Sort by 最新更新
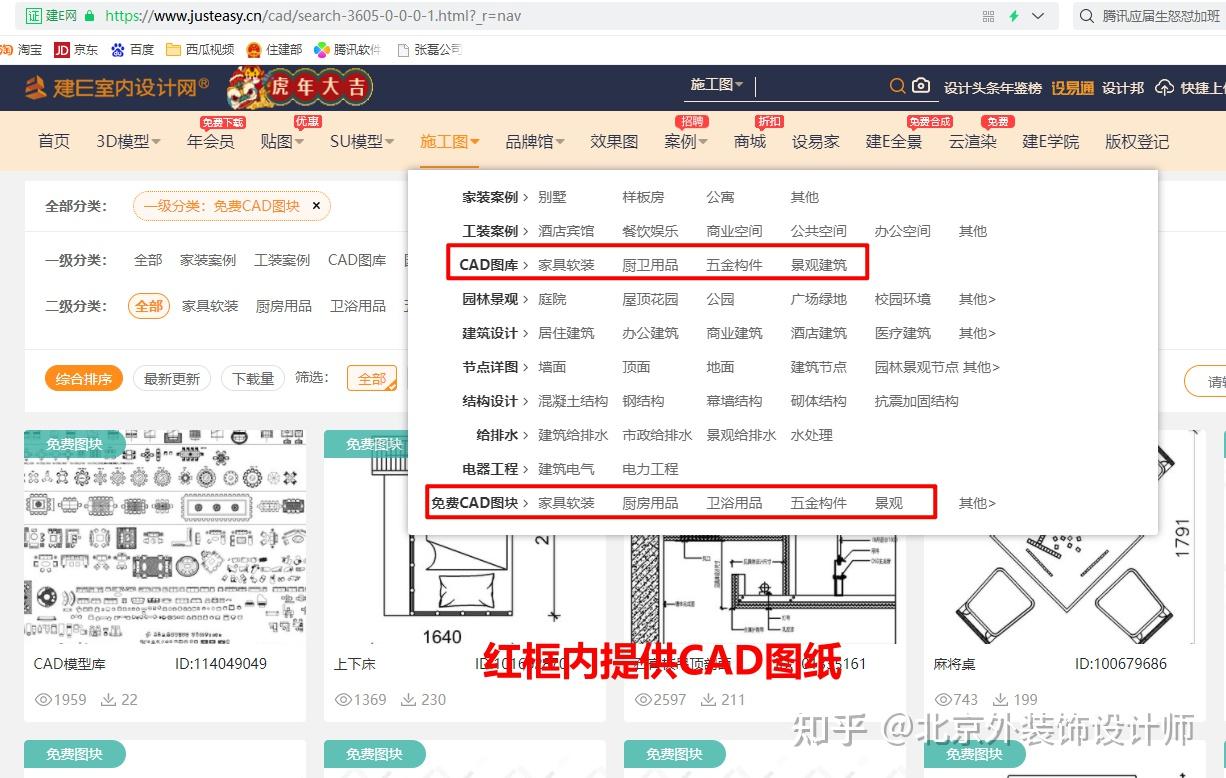 click(x=172, y=378)
